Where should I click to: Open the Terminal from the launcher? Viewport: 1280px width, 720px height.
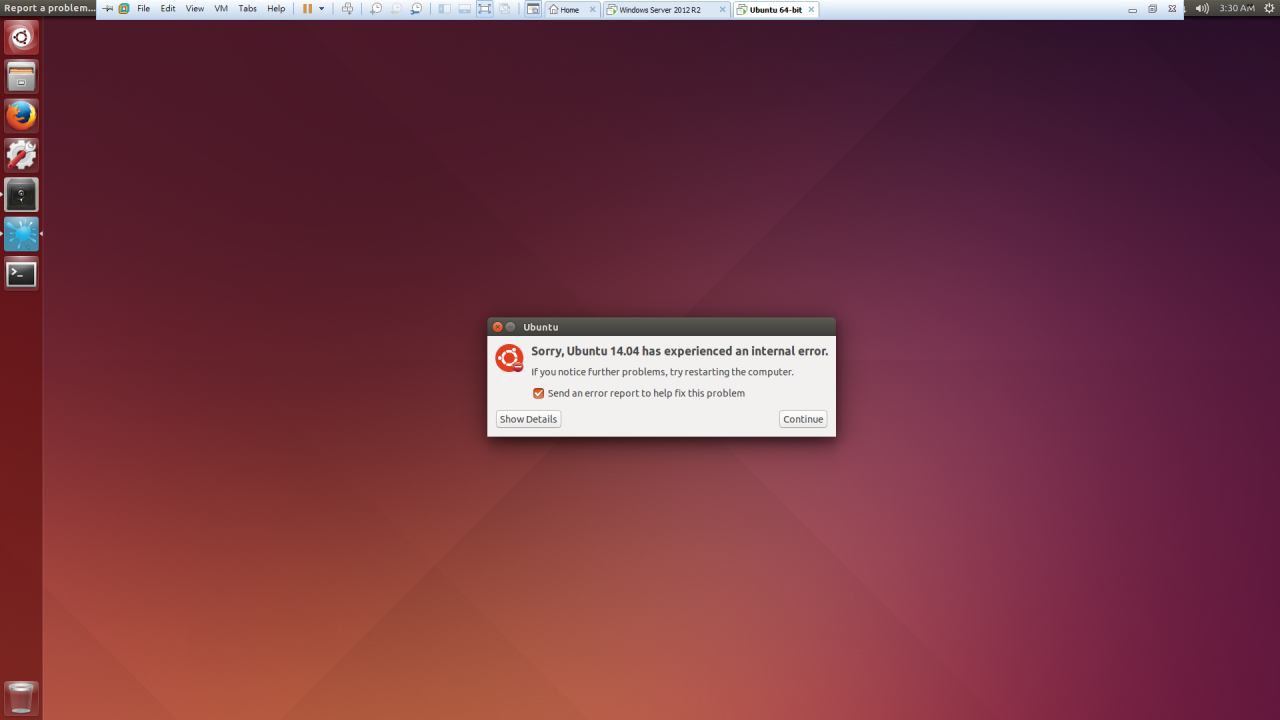(x=21, y=273)
